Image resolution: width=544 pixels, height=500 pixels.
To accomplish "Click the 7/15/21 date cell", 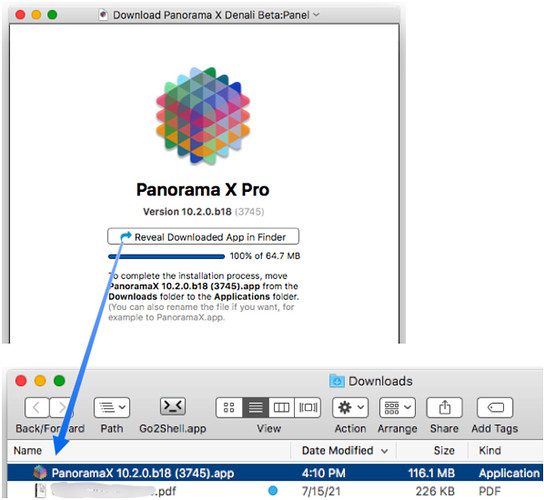I will pos(321,491).
